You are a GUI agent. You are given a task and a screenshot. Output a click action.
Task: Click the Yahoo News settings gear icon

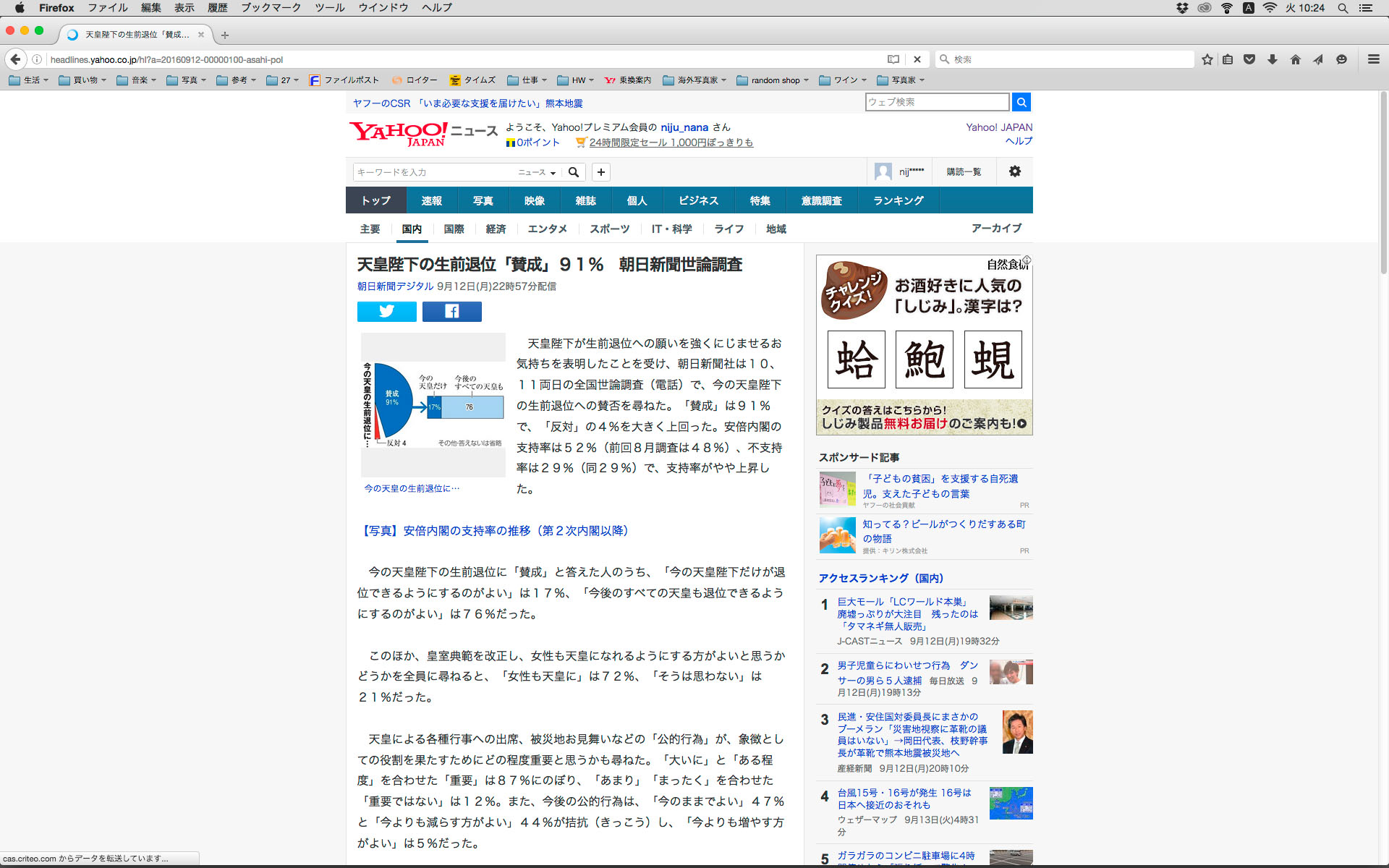pos(1014,171)
